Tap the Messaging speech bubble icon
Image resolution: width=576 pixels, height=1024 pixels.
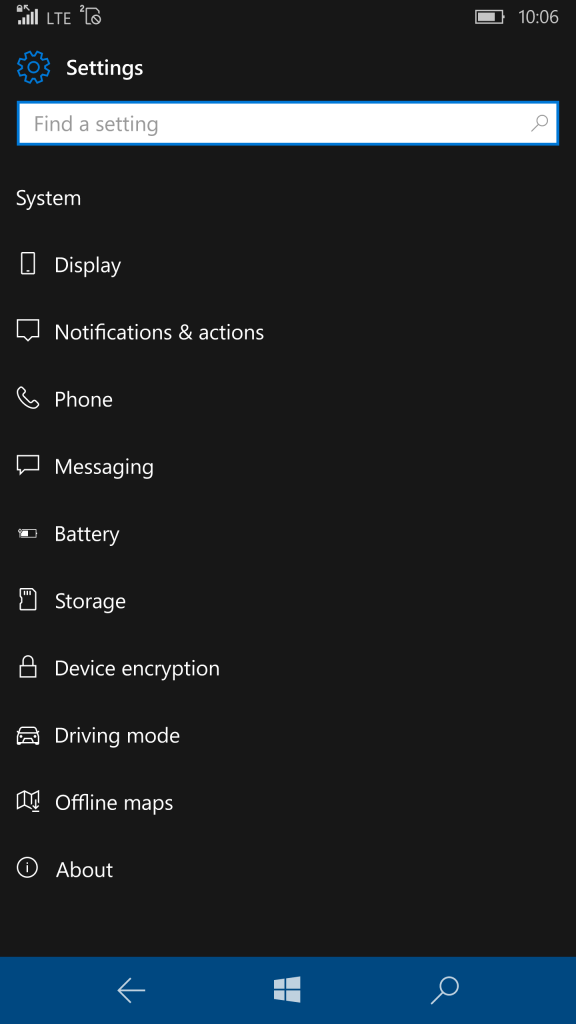tap(27, 466)
